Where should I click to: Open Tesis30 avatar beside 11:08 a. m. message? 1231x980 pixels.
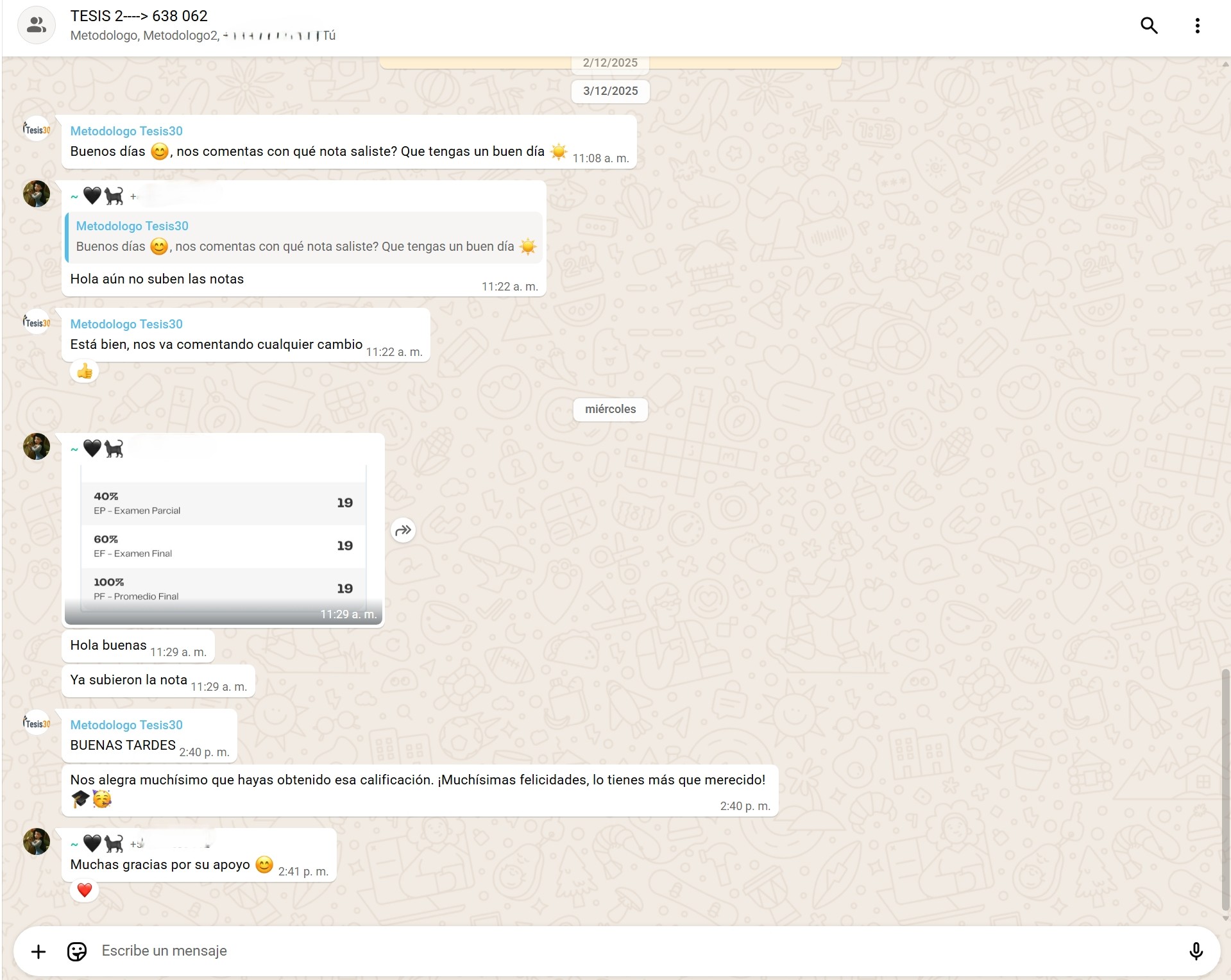[x=37, y=130]
